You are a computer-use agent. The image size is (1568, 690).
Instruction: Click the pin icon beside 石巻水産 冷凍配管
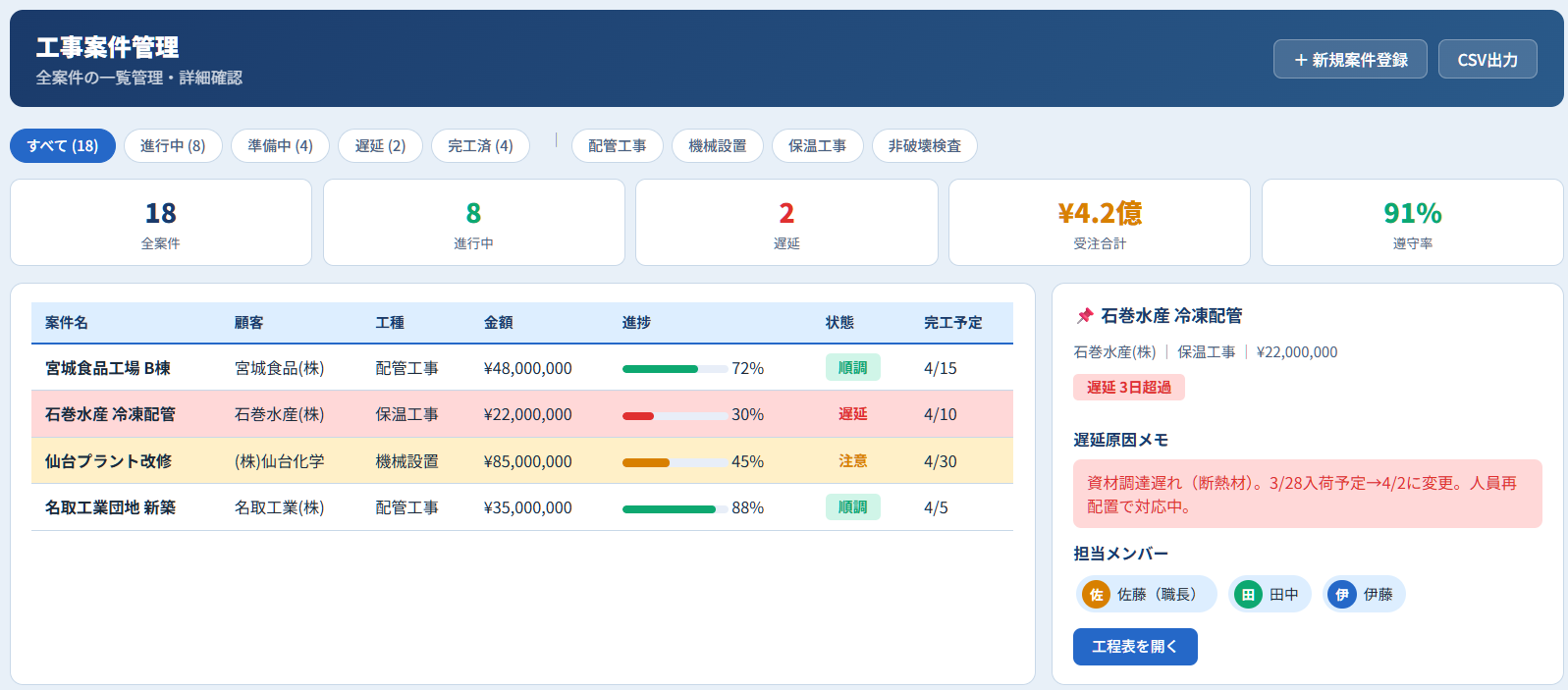[x=1084, y=316]
